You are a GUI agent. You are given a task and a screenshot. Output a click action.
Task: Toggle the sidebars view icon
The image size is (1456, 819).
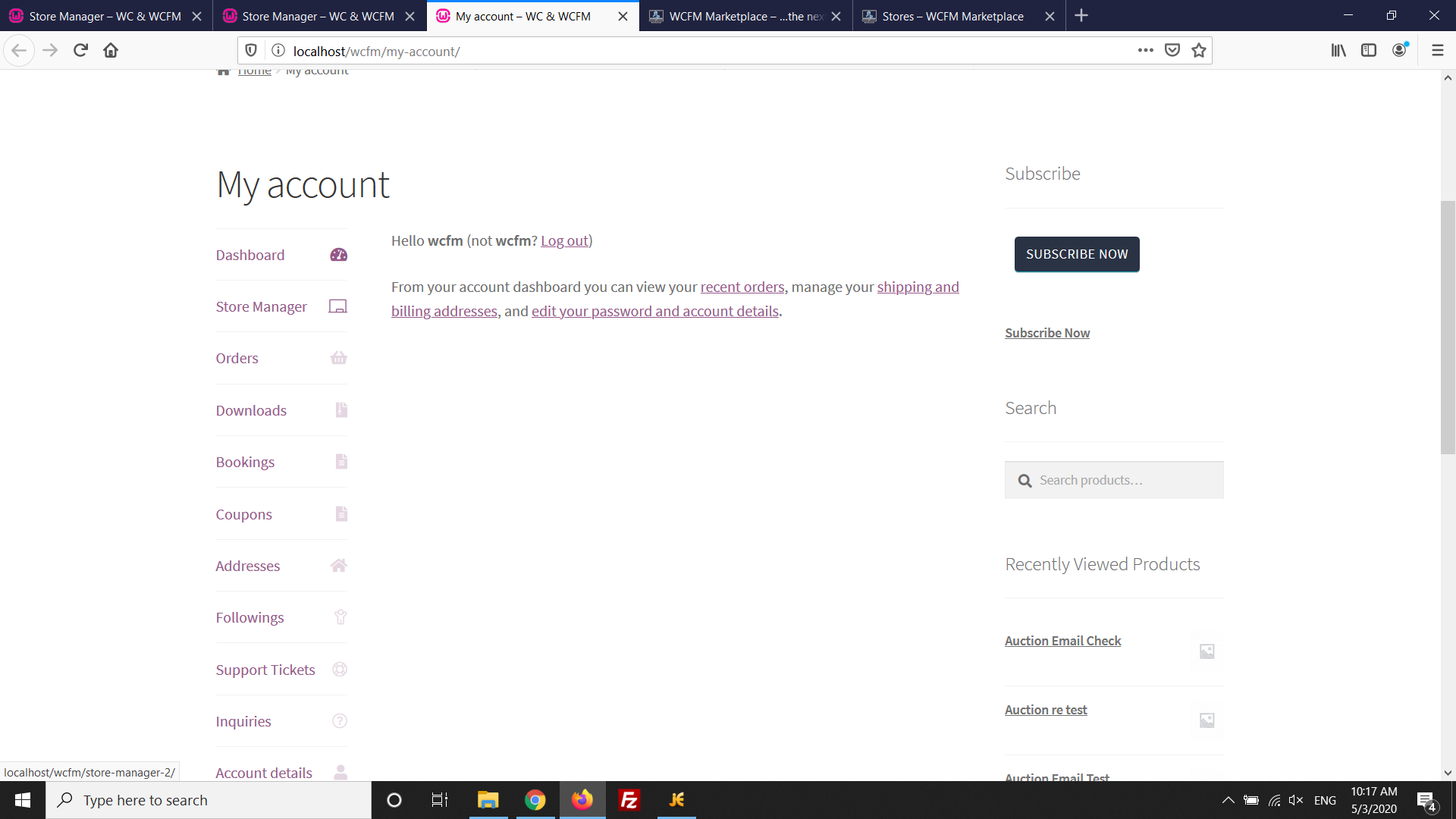pyautogui.click(x=1369, y=51)
